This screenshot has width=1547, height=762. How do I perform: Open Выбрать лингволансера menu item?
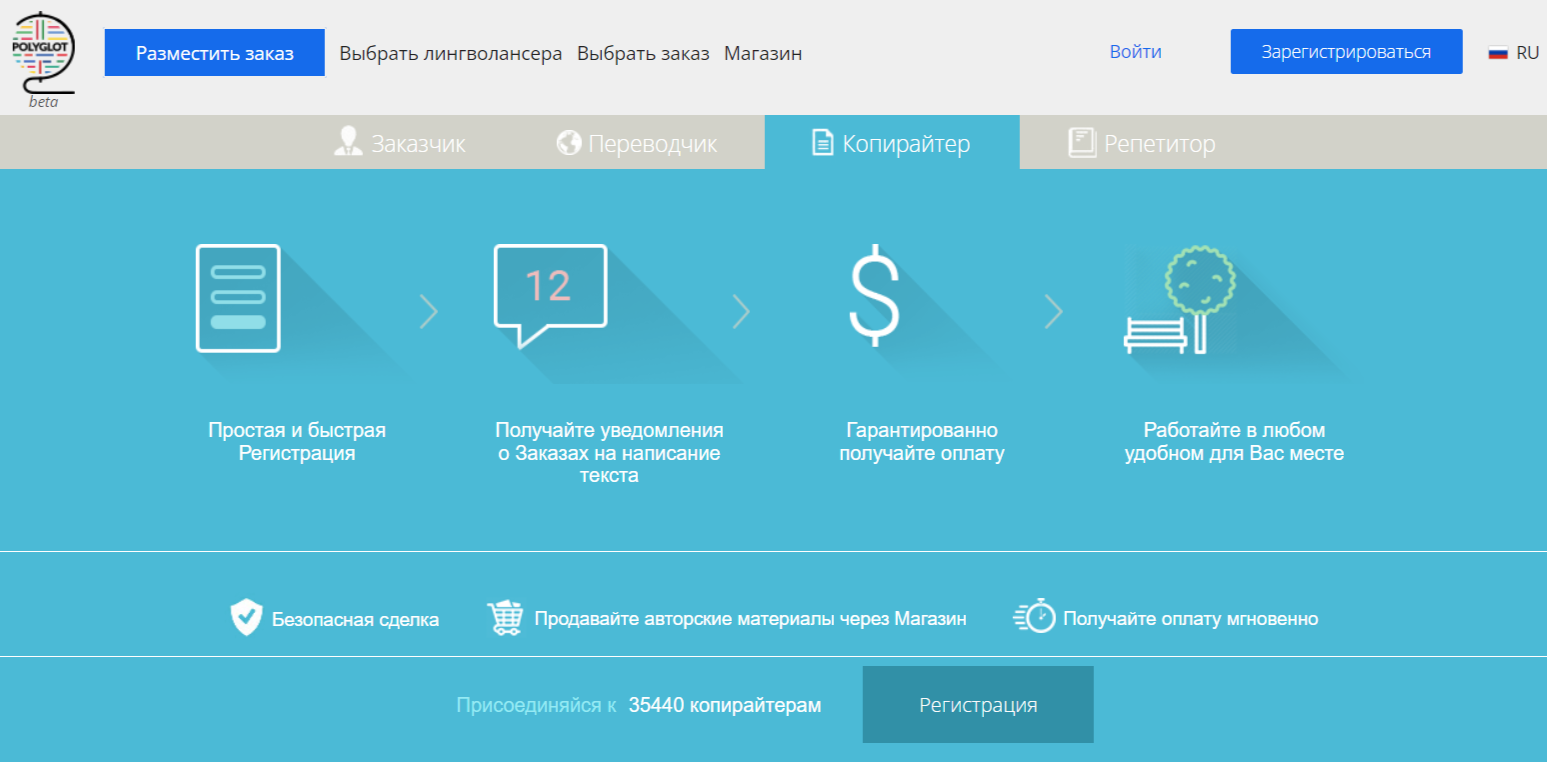[x=450, y=53]
